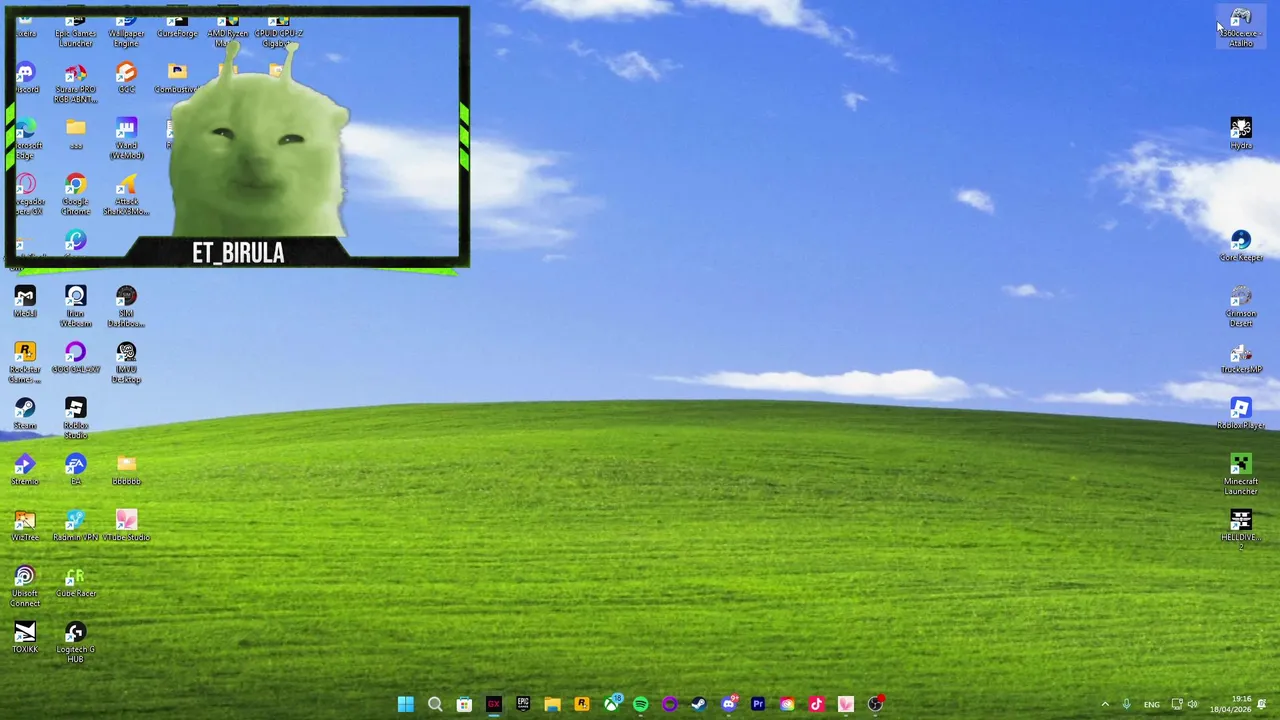This screenshot has width=1280, height=720.
Task: Open Surara PRO RGB desktop shortcut
Action: tap(76, 84)
